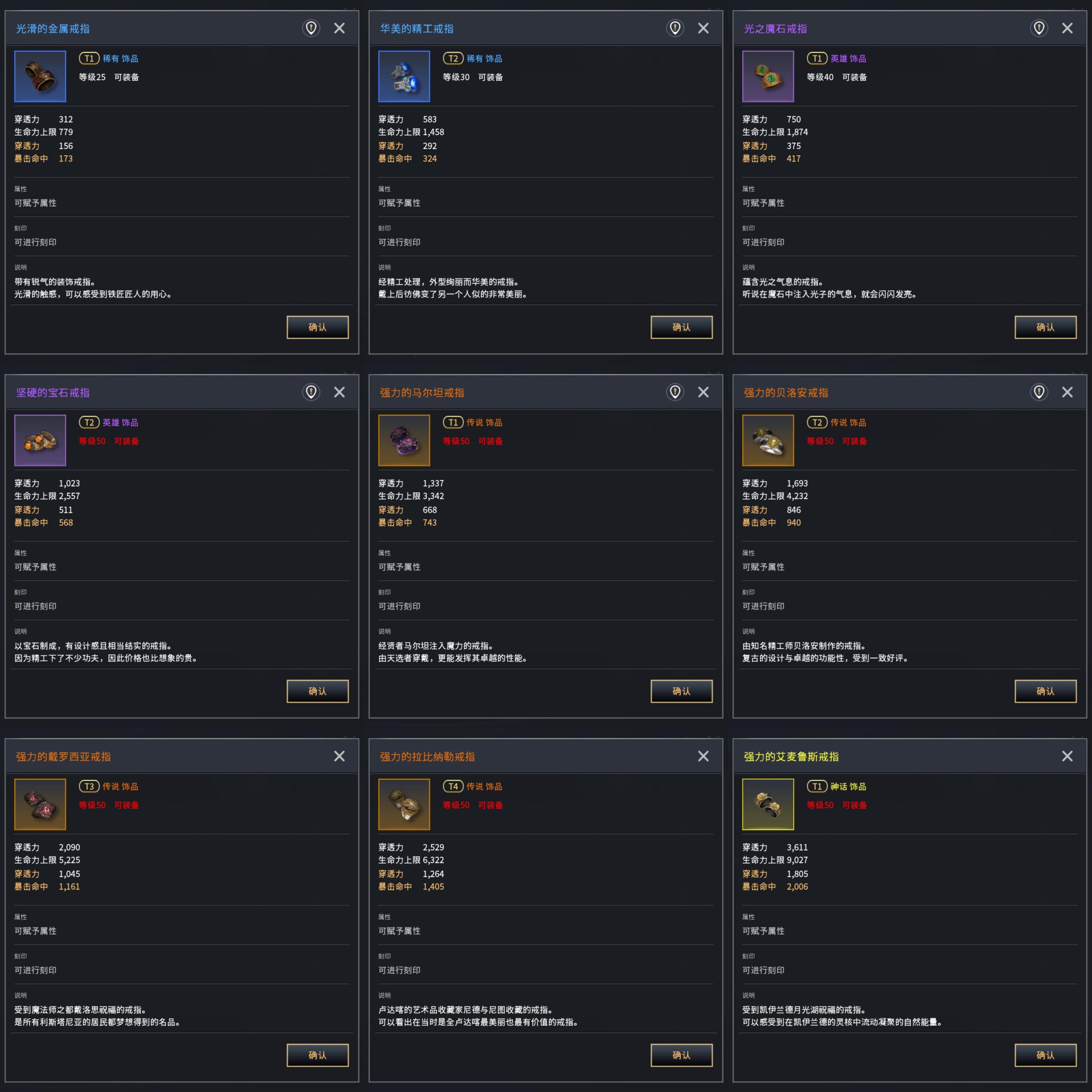Viewport: 1092px width, 1092px height.
Task: Click the 穿透力 3,611 stat line
Action: point(775,847)
